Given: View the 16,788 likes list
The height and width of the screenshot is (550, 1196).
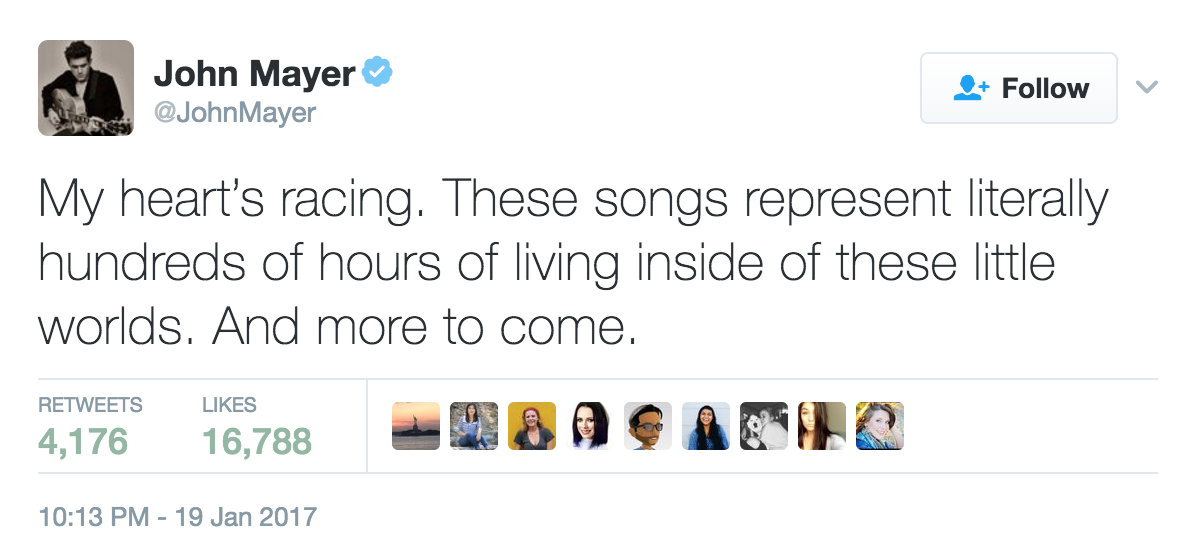Looking at the screenshot, I should [x=257, y=438].
